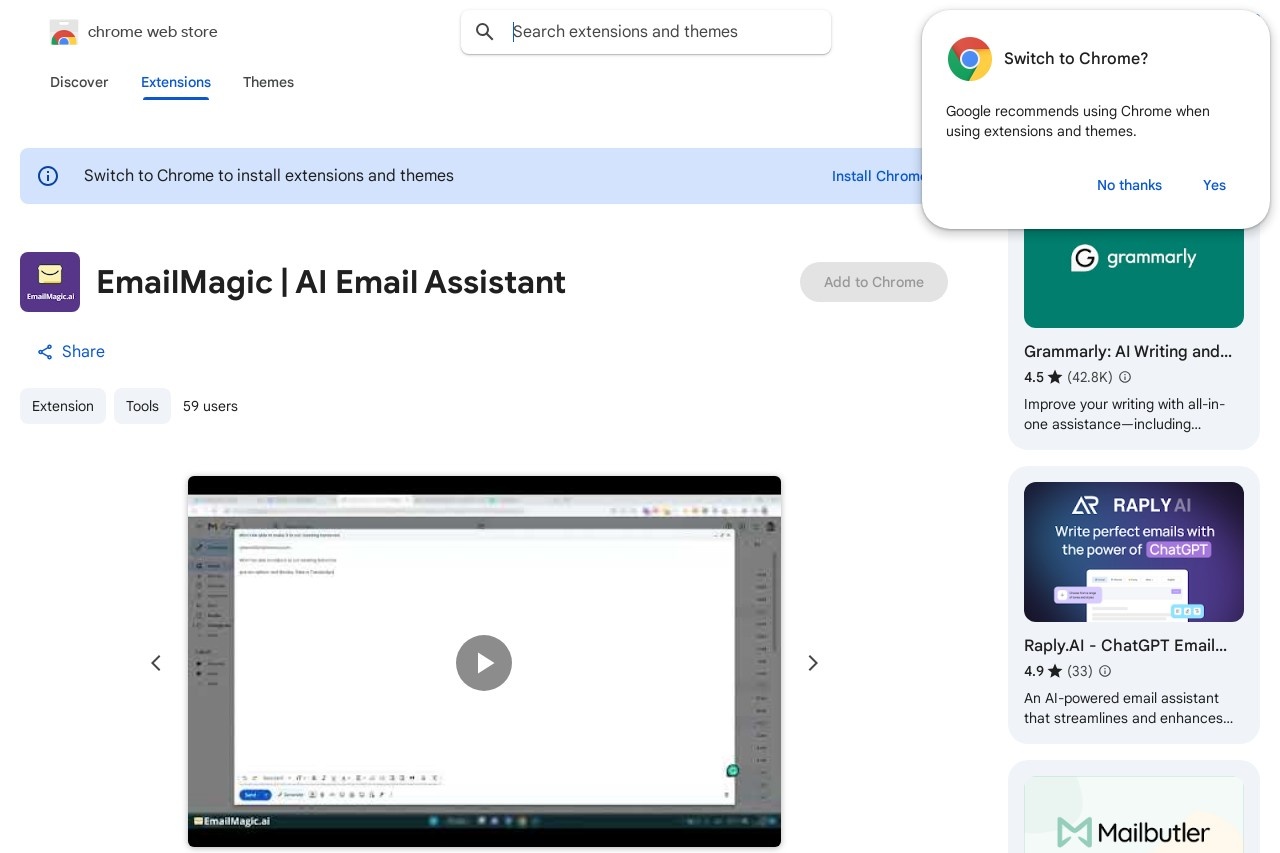Screen dimensions: 1280x853
Task: Play the EmailMagic demo video
Action: [484, 663]
